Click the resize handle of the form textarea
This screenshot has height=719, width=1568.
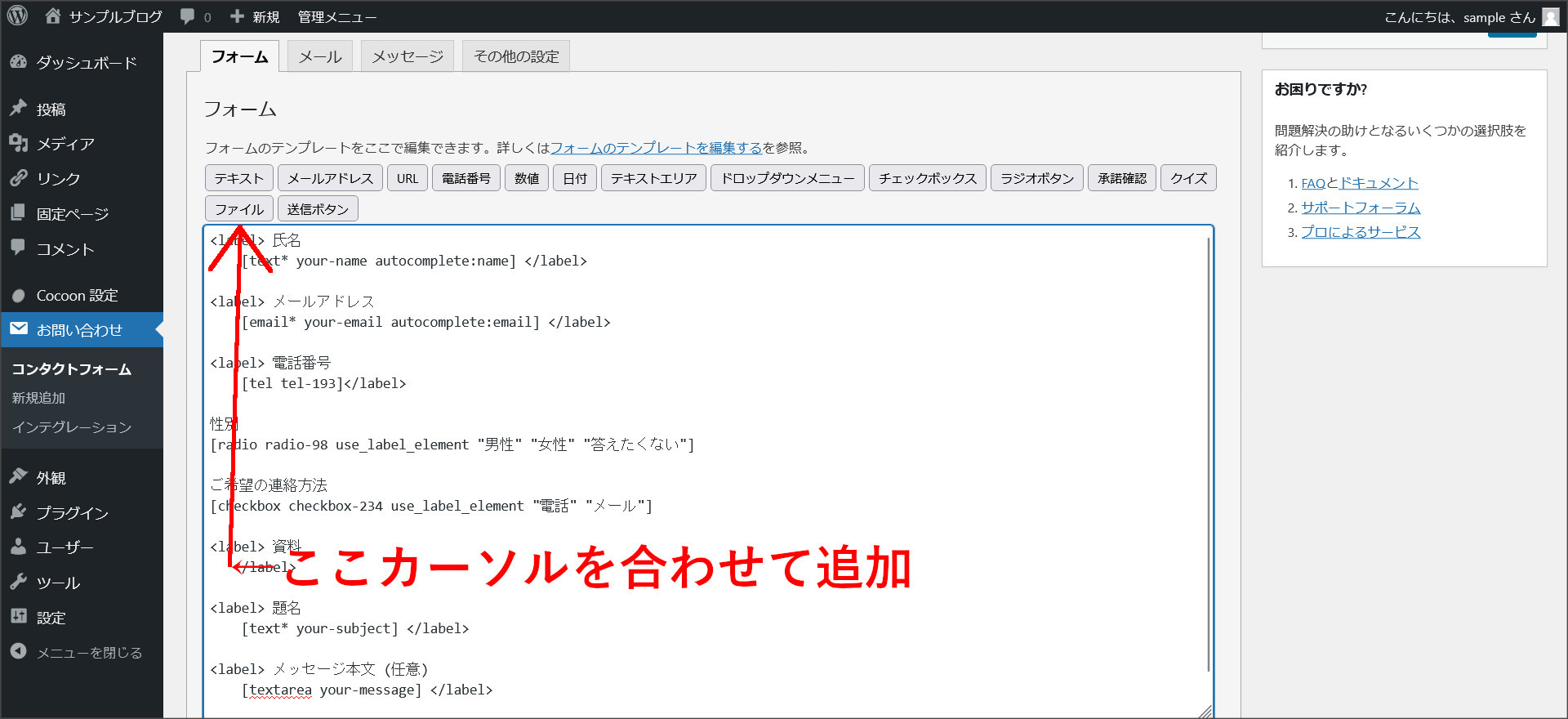(x=1205, y=712)
